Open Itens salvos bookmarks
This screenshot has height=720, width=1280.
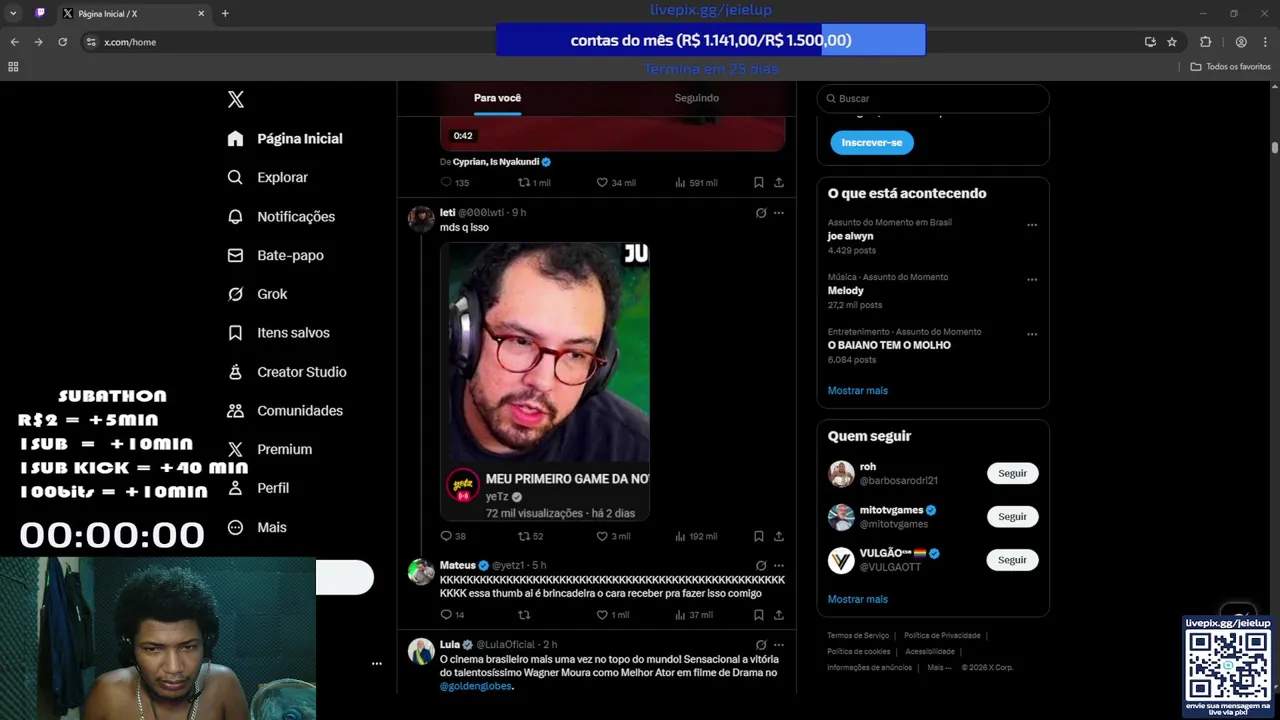pyautogui.click(x=278, y=333)
